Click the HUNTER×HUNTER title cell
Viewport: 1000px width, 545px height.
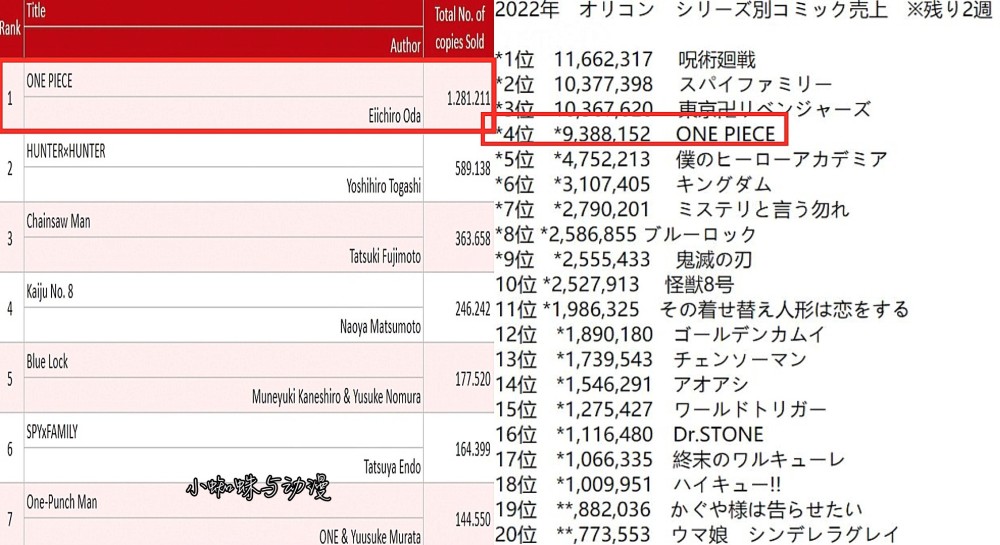coord(65,152)
